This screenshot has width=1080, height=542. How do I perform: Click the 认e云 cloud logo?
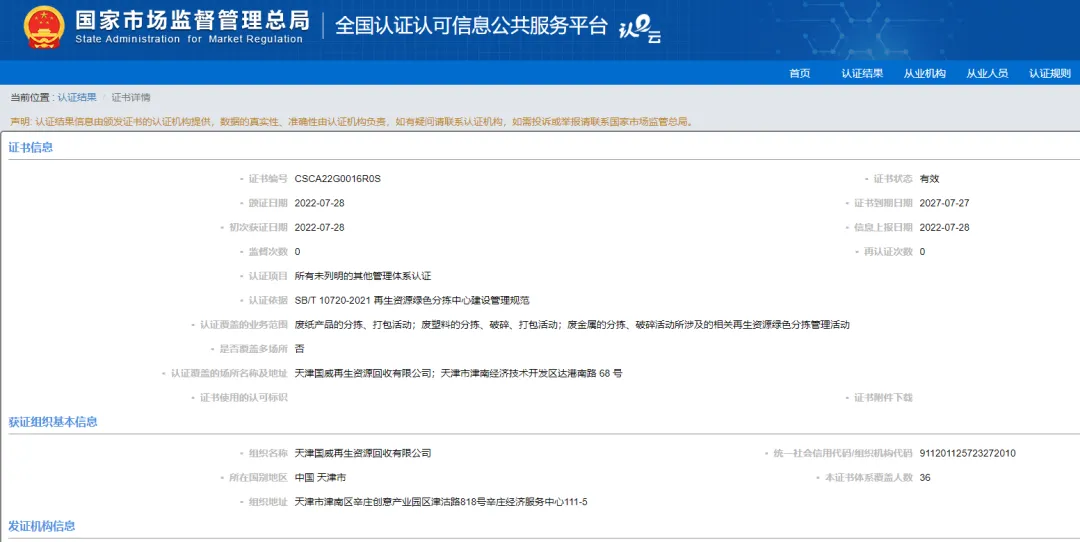641,31
